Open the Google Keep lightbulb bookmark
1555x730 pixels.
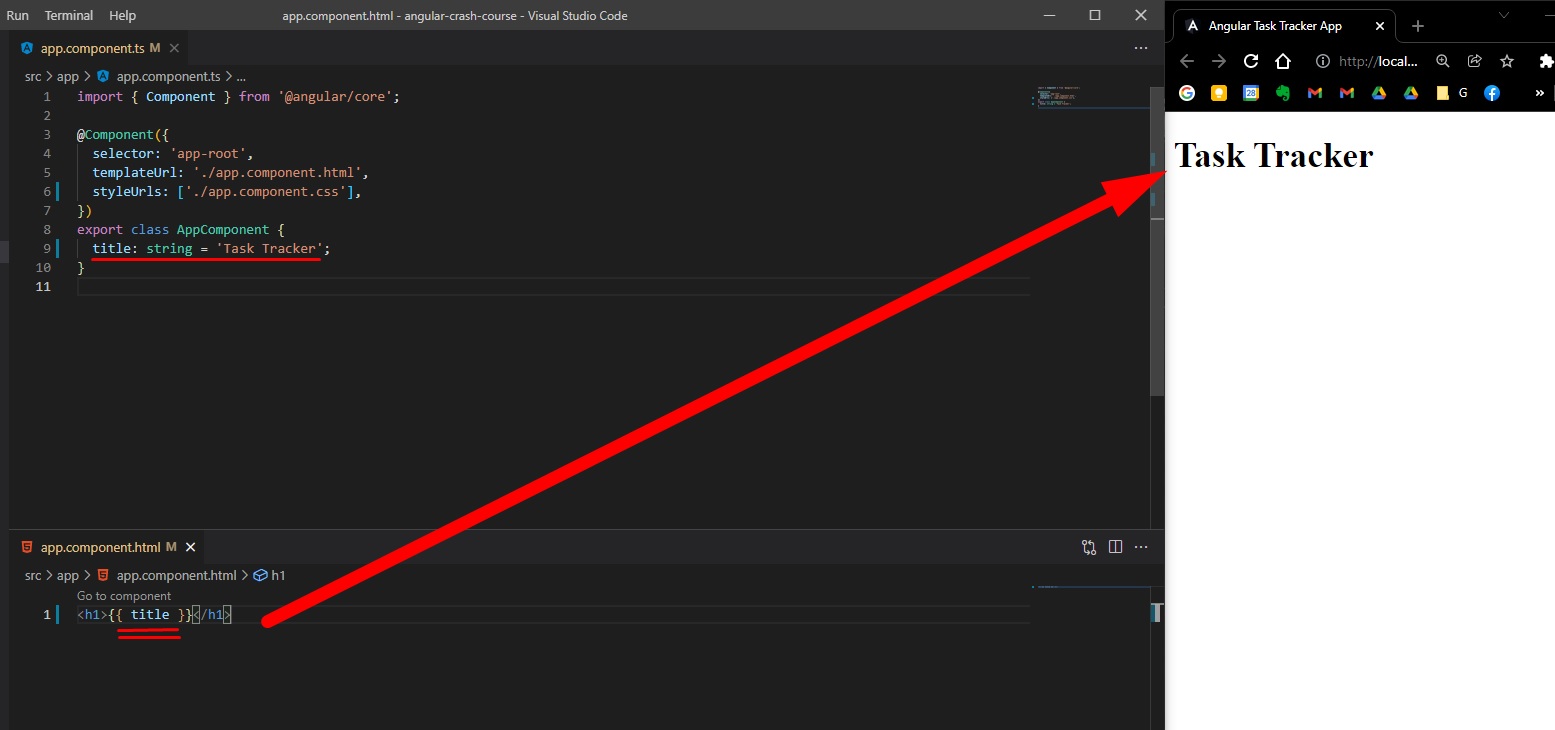[x=1219, y=93]
